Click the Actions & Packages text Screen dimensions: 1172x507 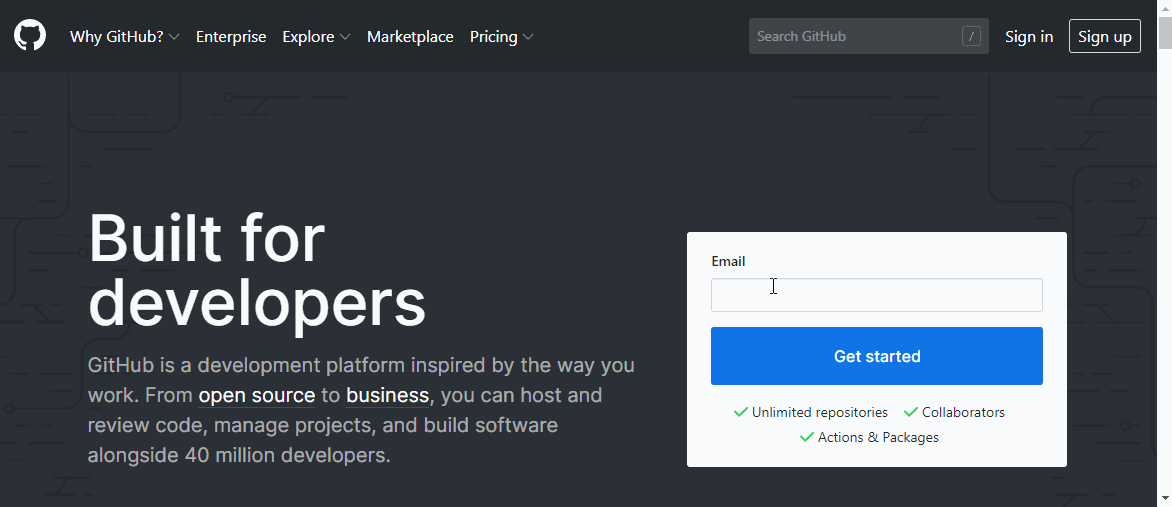click(x=878, y=437)
